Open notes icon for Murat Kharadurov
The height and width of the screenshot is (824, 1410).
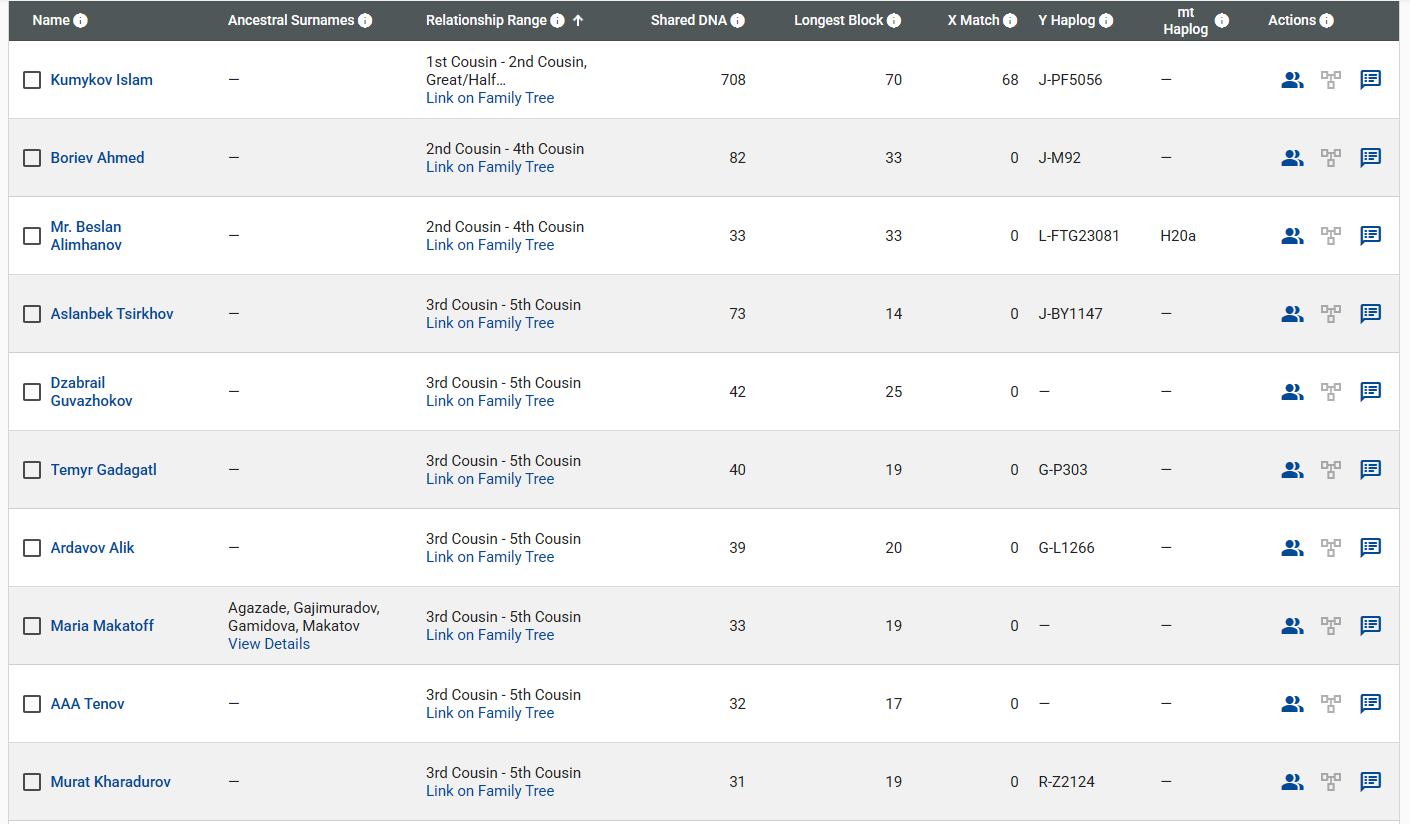[1371, 781]
